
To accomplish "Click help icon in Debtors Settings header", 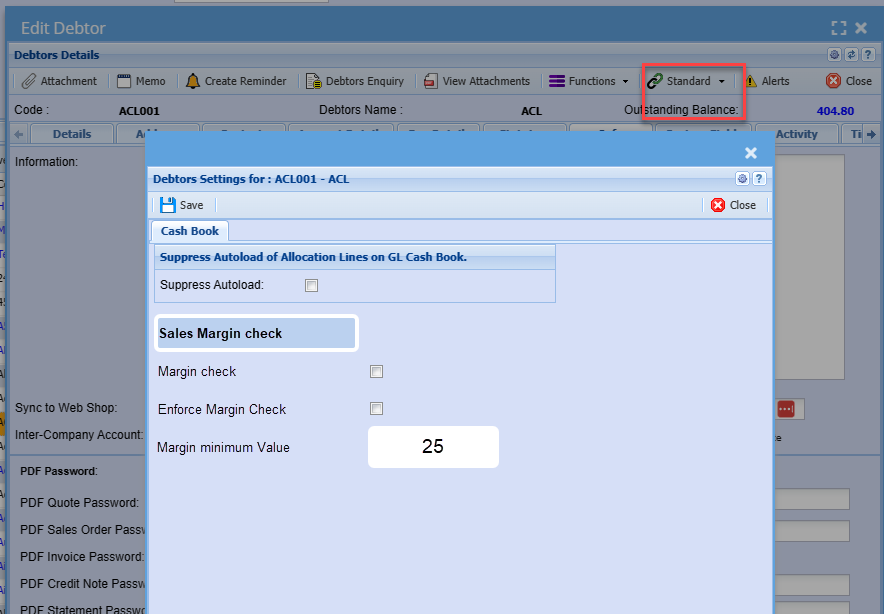I will pos(759,179).
